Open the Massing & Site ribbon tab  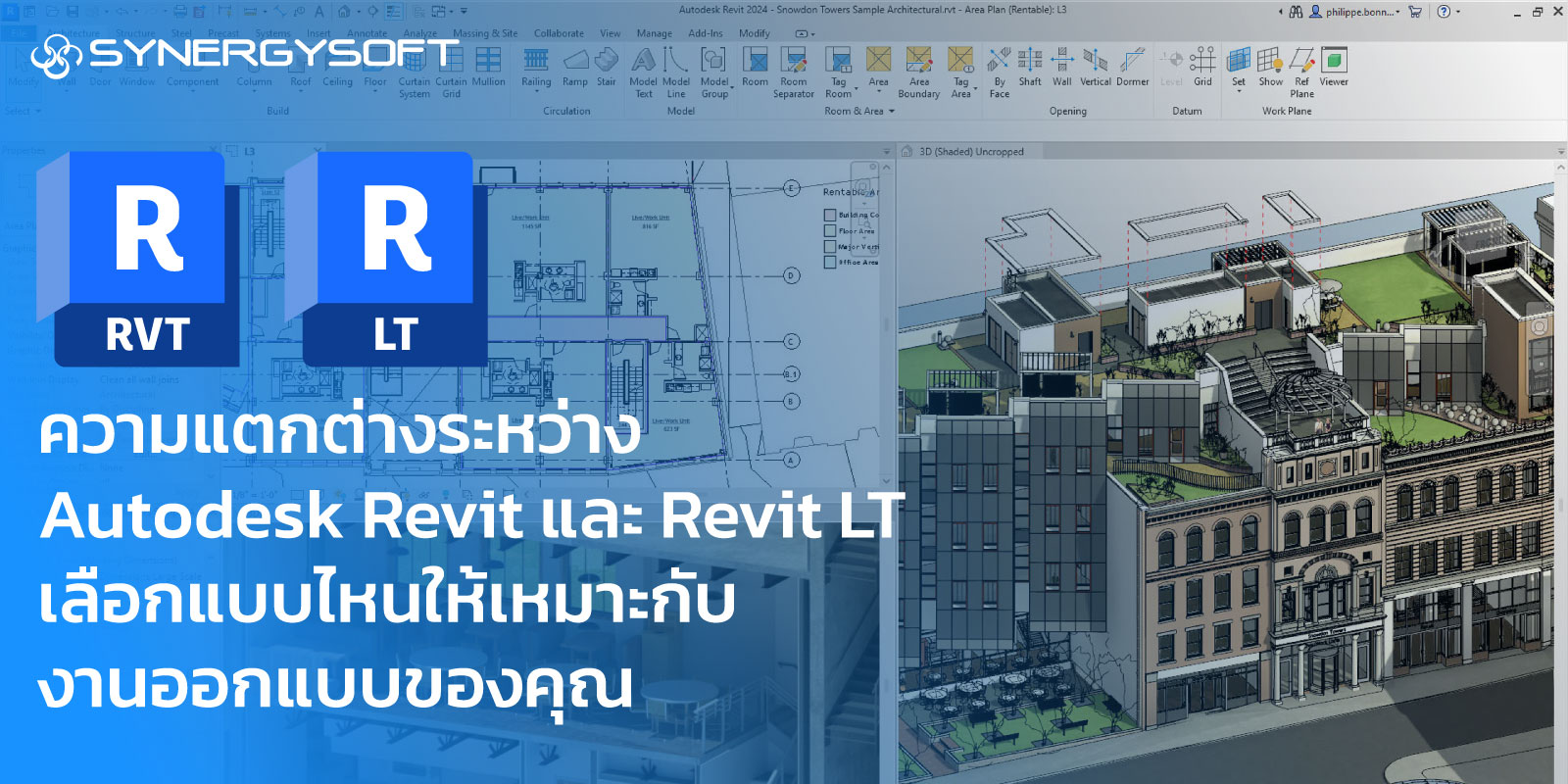pos(485,33)
